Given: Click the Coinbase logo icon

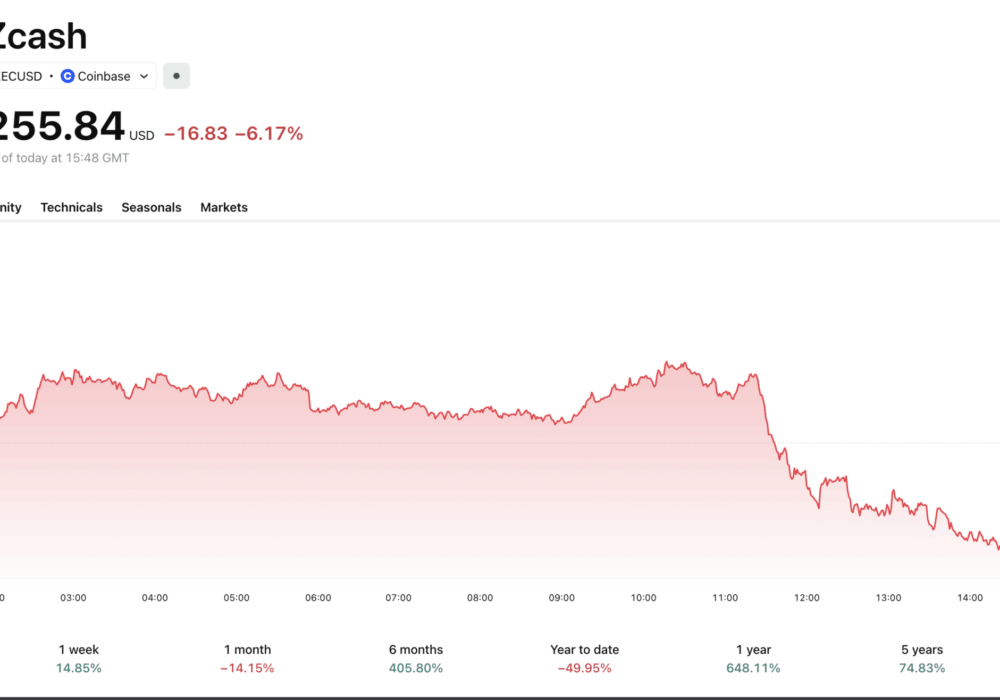Looking at the screenshot, I should tap(68, 76).
